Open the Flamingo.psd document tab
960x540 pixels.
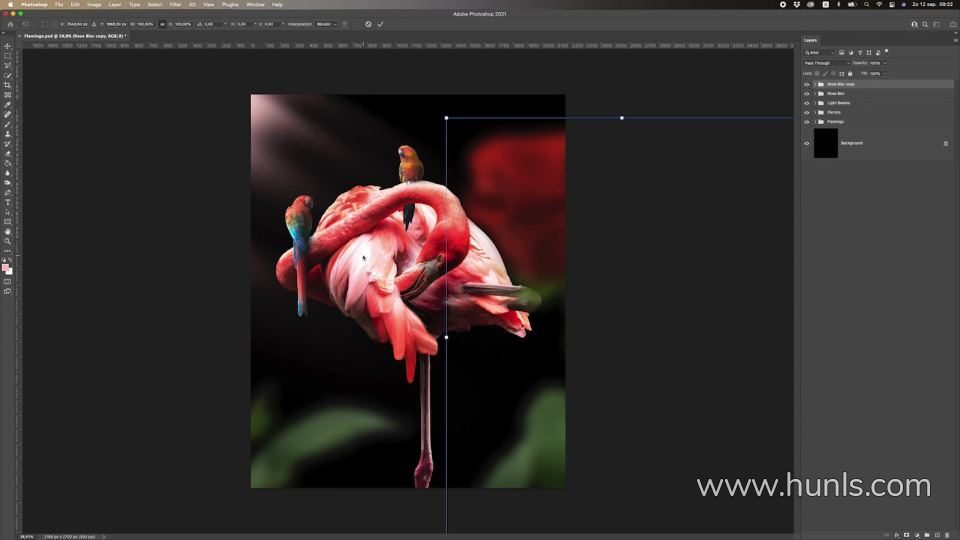[x=69, y=36]
